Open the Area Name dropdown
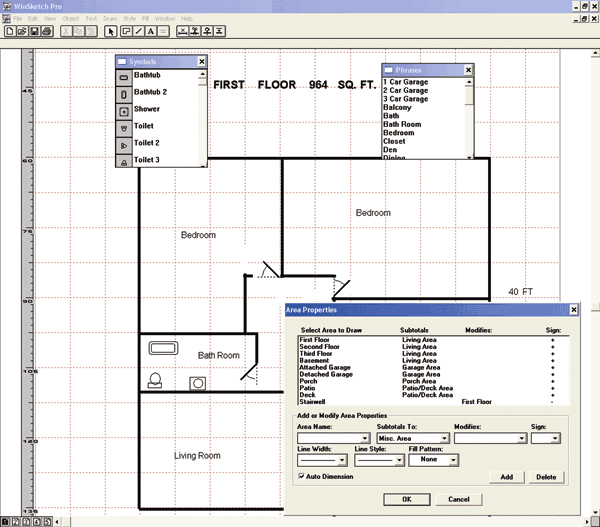Viewport: 600px width, 527px height. (x=365, y=438)
